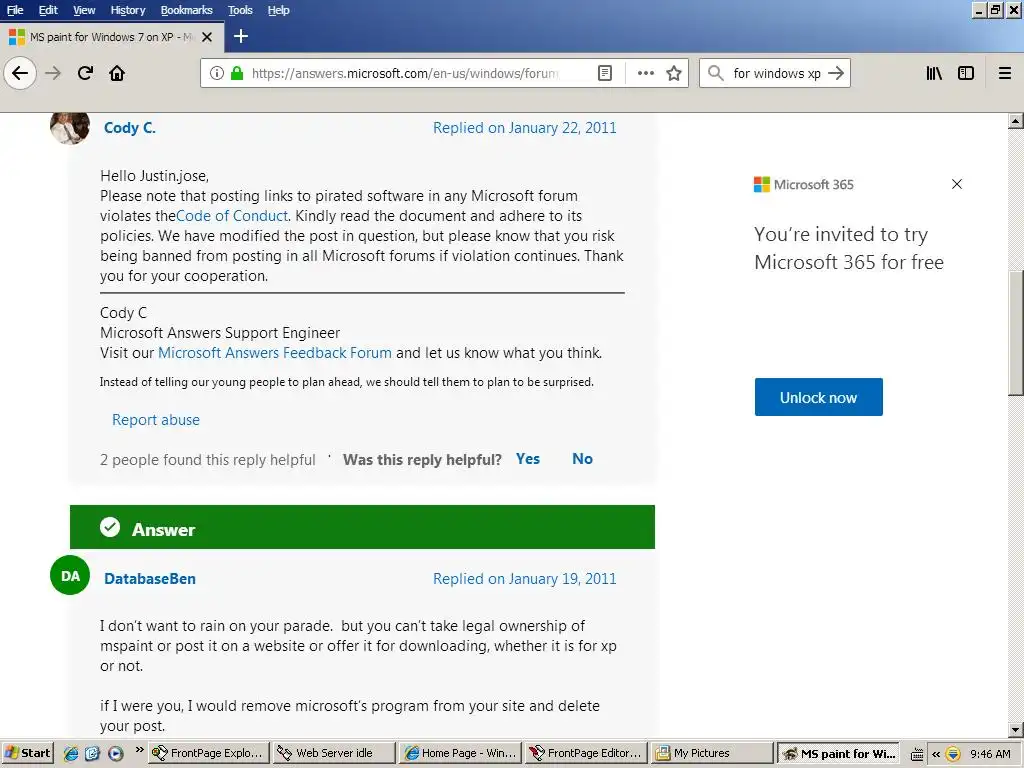The image size is (1024, 768).
Task: Open a new tab with plus button
Action: coord(241,37)
